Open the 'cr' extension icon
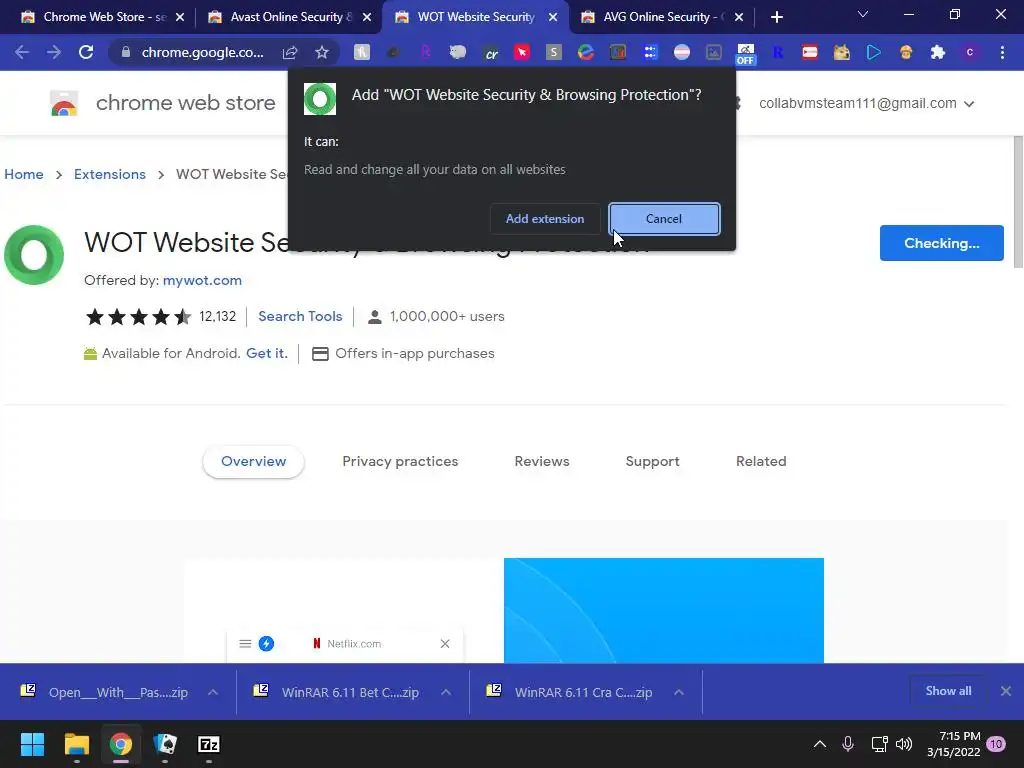The height and width of the screenshot is (768, 1024). coord(491,53)
